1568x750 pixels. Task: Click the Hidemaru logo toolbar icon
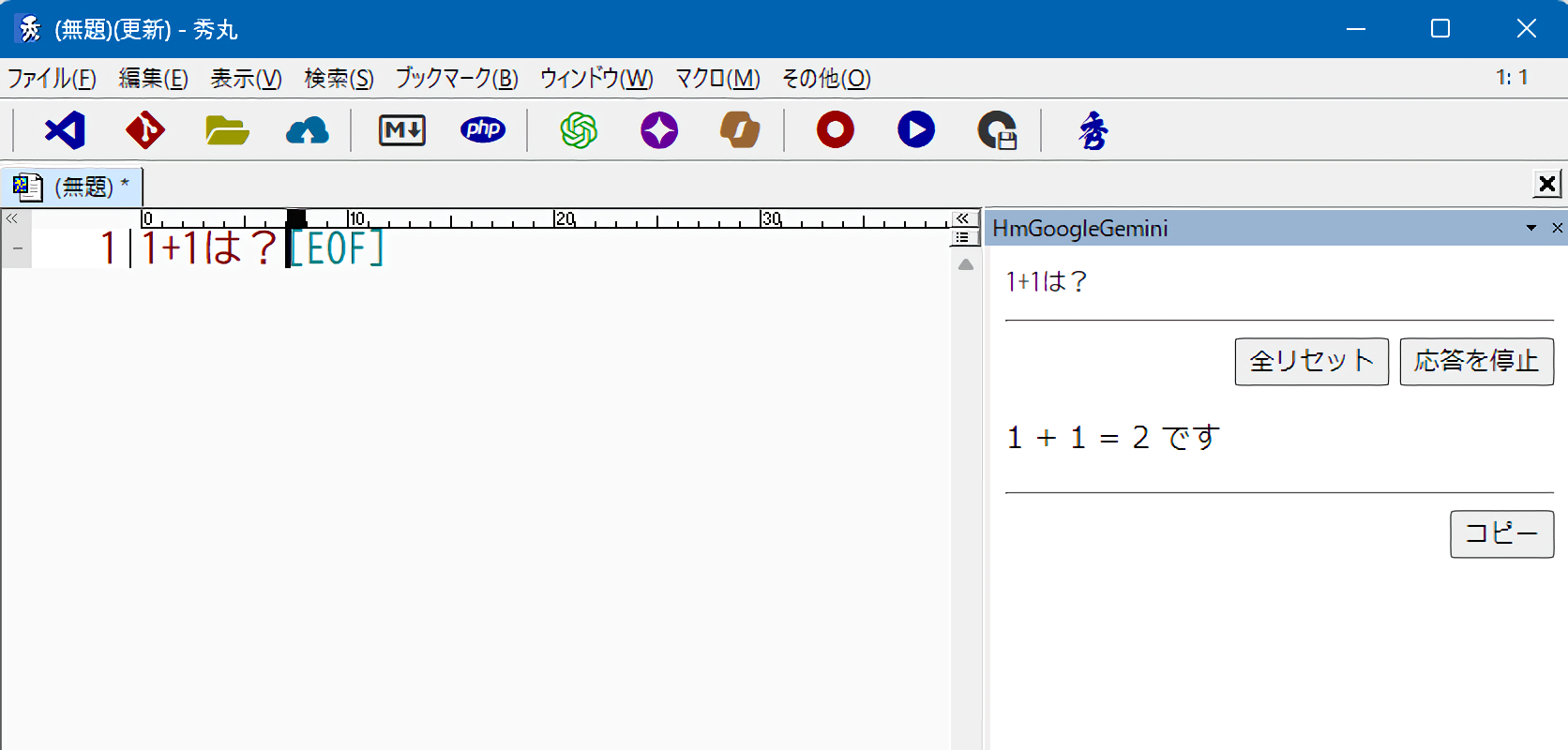1093,130
